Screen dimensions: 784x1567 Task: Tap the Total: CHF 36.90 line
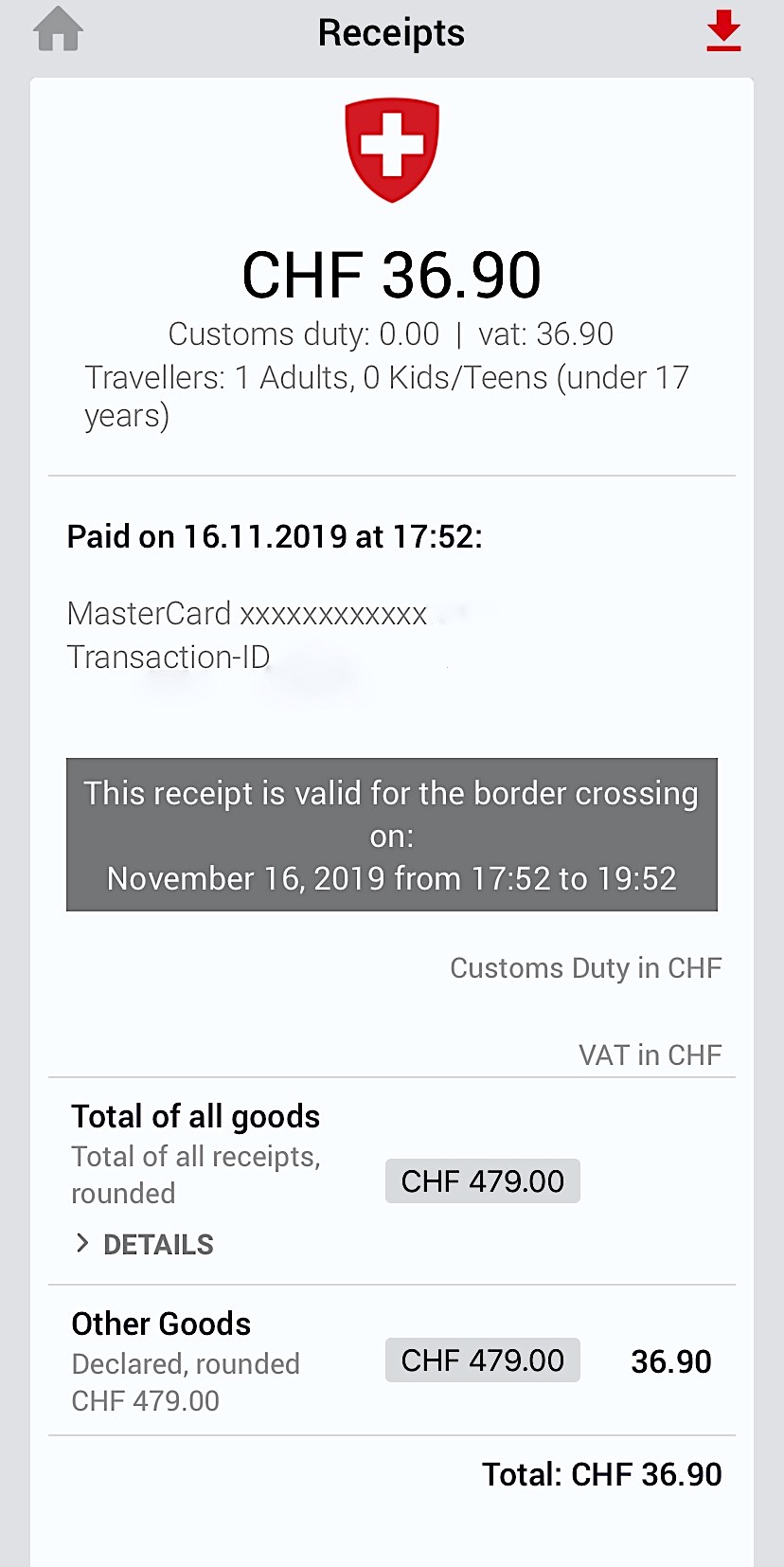click(x=602, y=1474)
